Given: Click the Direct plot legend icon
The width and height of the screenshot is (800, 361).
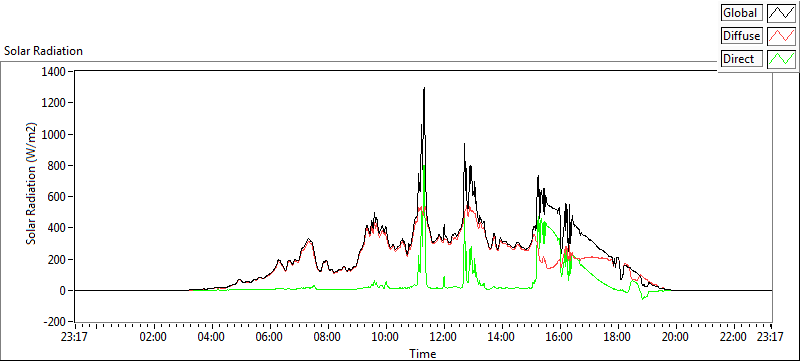Looking at the screenshot, I should [781, 59].
